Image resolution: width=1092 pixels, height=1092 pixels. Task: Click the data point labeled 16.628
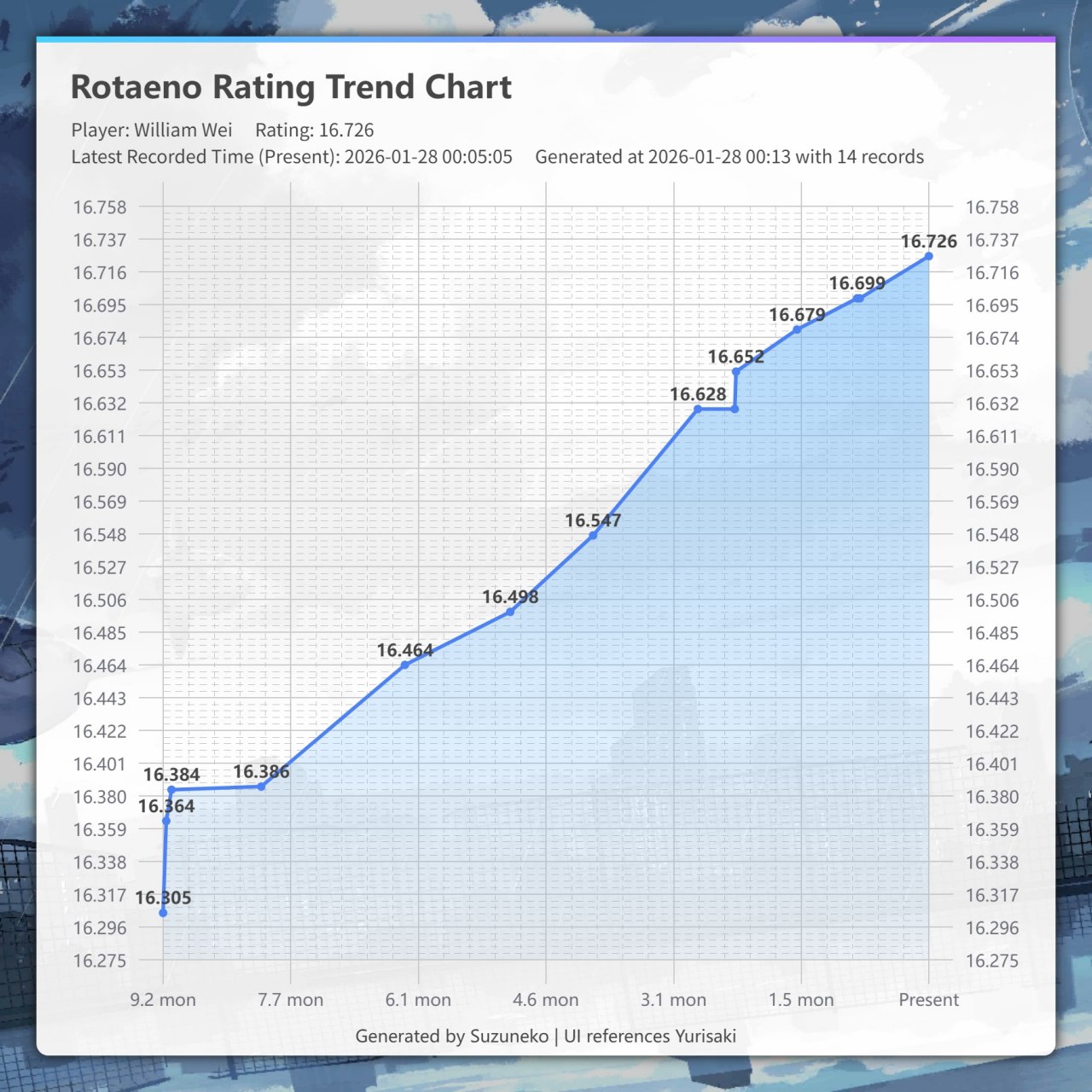click(698, 409)
